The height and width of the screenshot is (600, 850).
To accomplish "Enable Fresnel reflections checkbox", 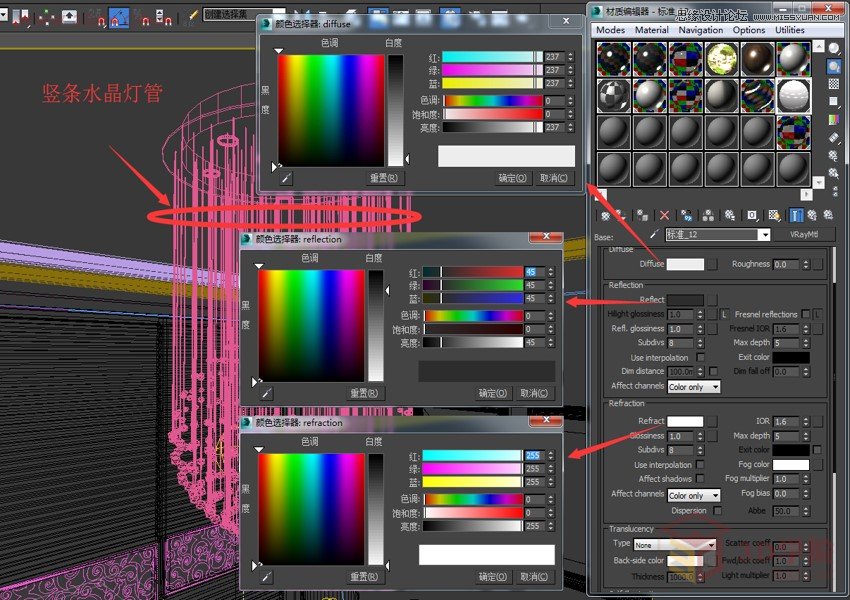I will coord(806,313).
